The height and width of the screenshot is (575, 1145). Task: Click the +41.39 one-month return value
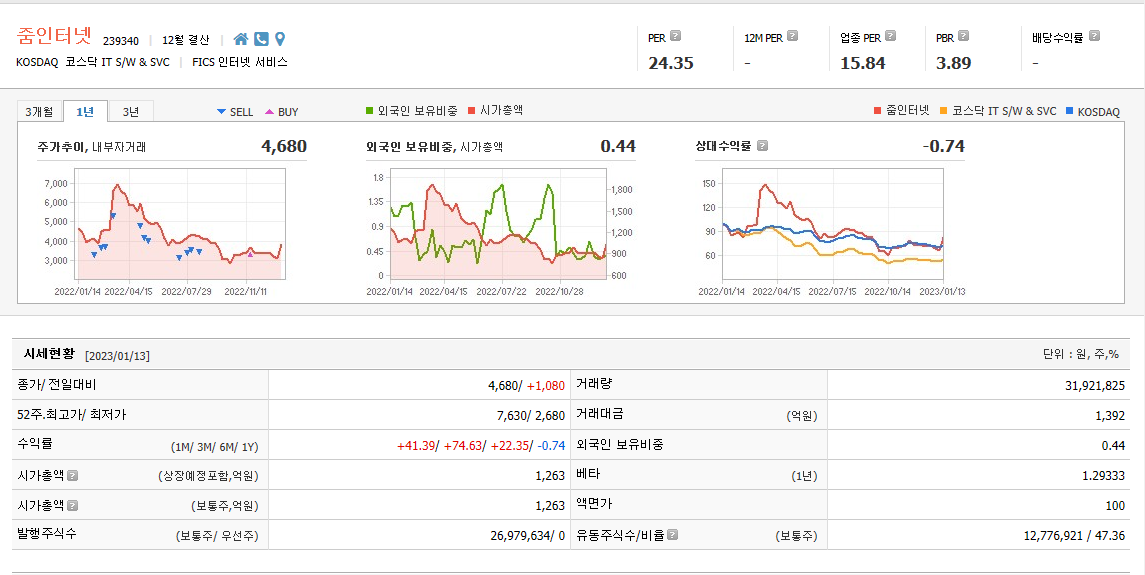(x=415, y=446)
